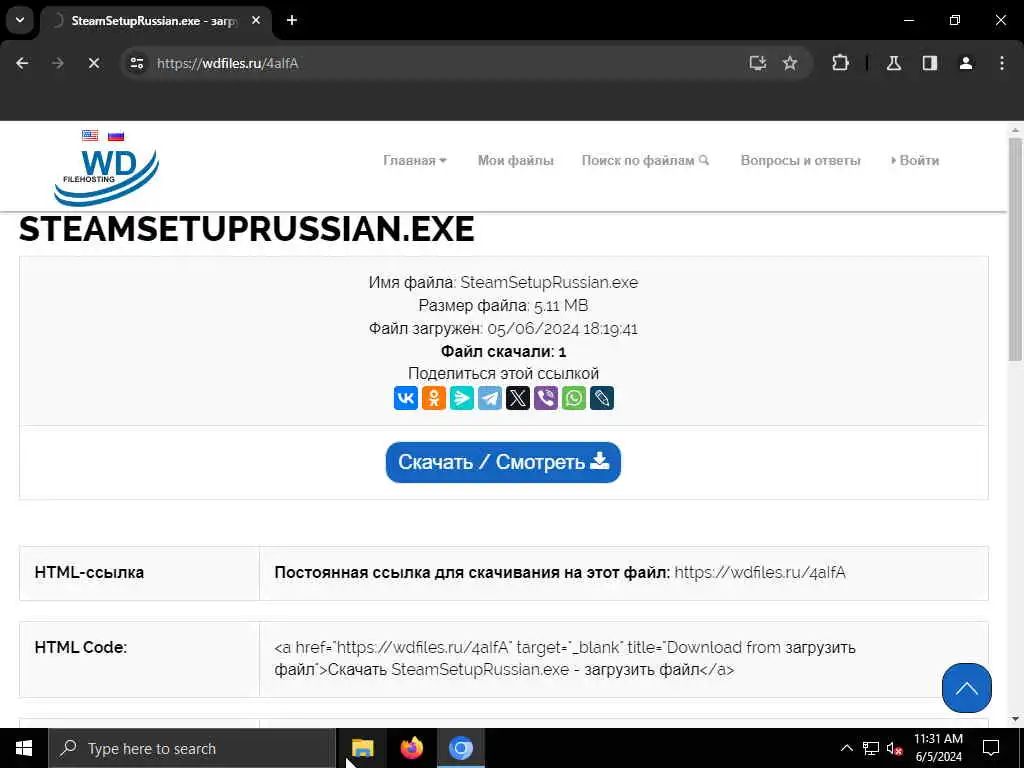Open the browser side panel icon

pyautogui.click(x=930, y=63)
